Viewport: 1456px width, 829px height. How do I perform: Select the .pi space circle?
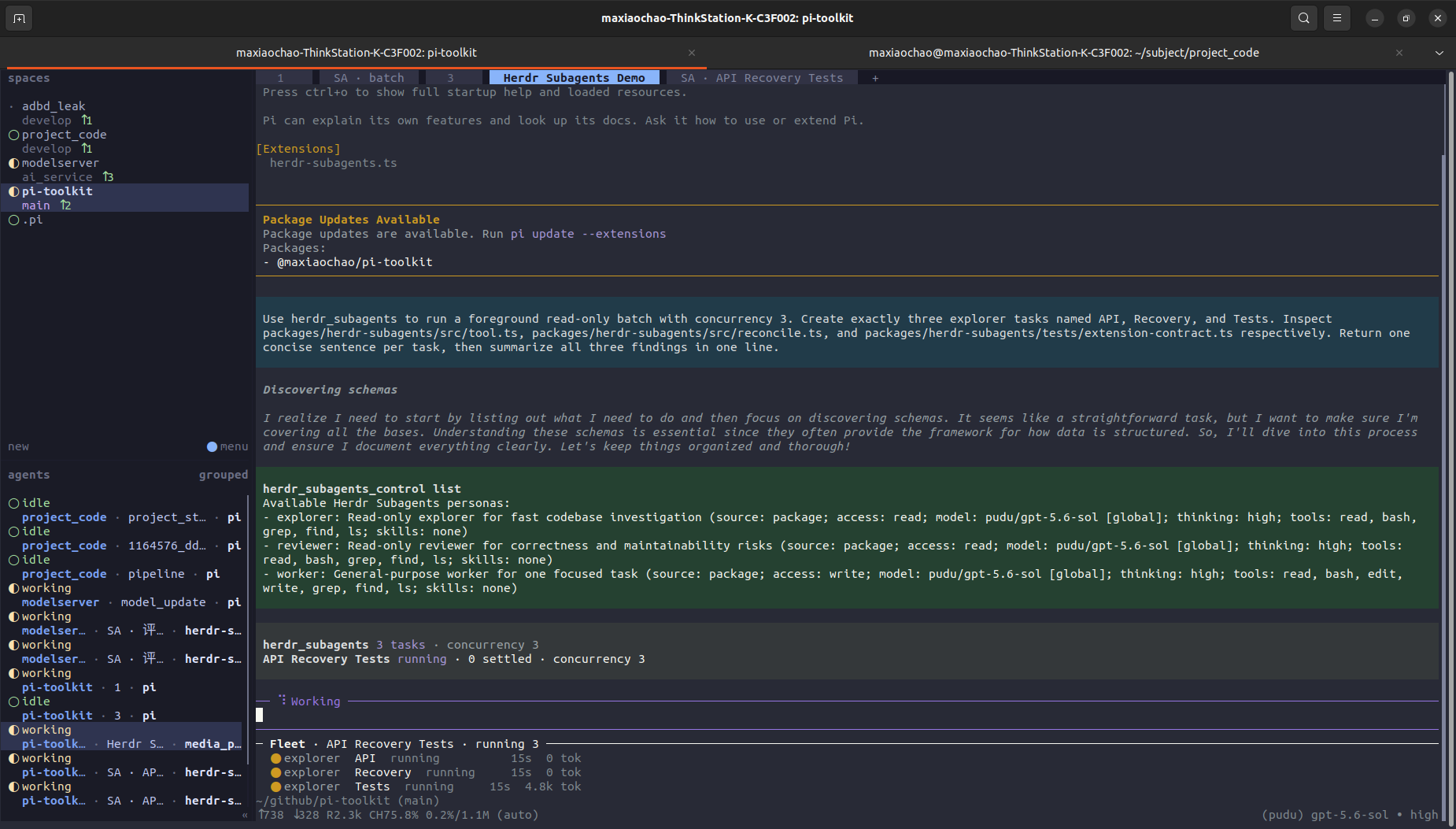tap(13, 220)
